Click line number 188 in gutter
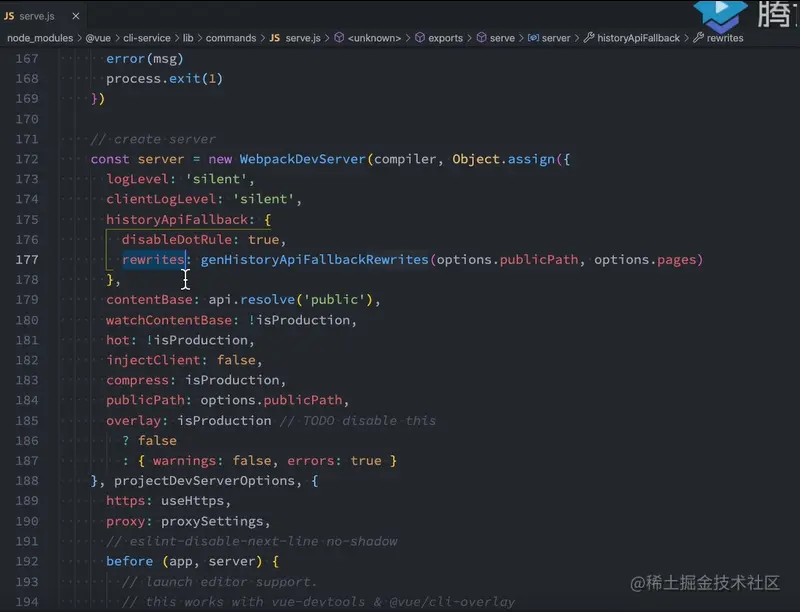 click(x=27, y=481)
